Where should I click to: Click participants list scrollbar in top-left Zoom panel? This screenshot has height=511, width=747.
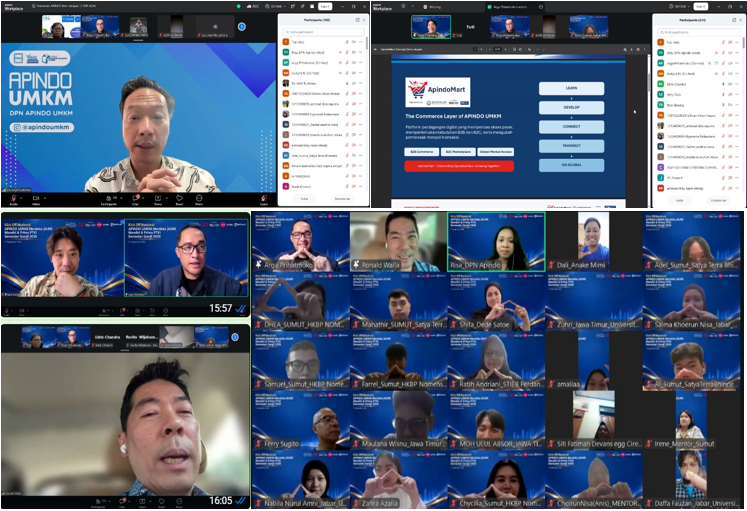[x=367, y=44]
